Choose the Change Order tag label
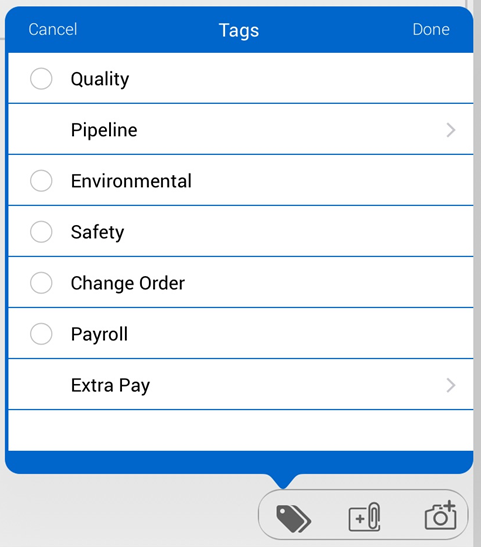Screen dimensions: 481x547 coord(128,283)
